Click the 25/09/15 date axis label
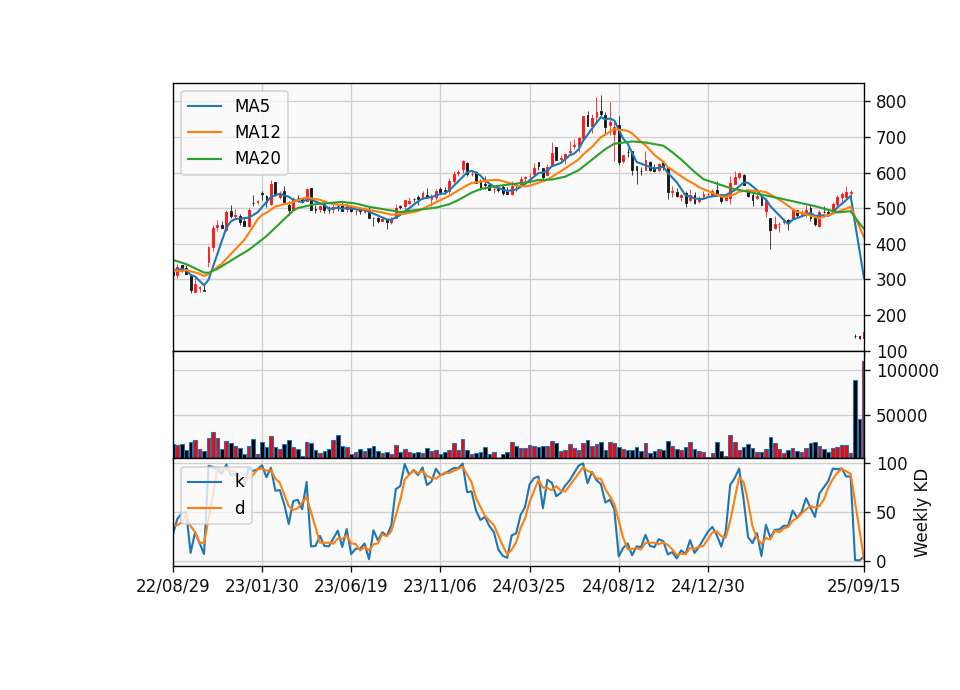 point(864,586)
